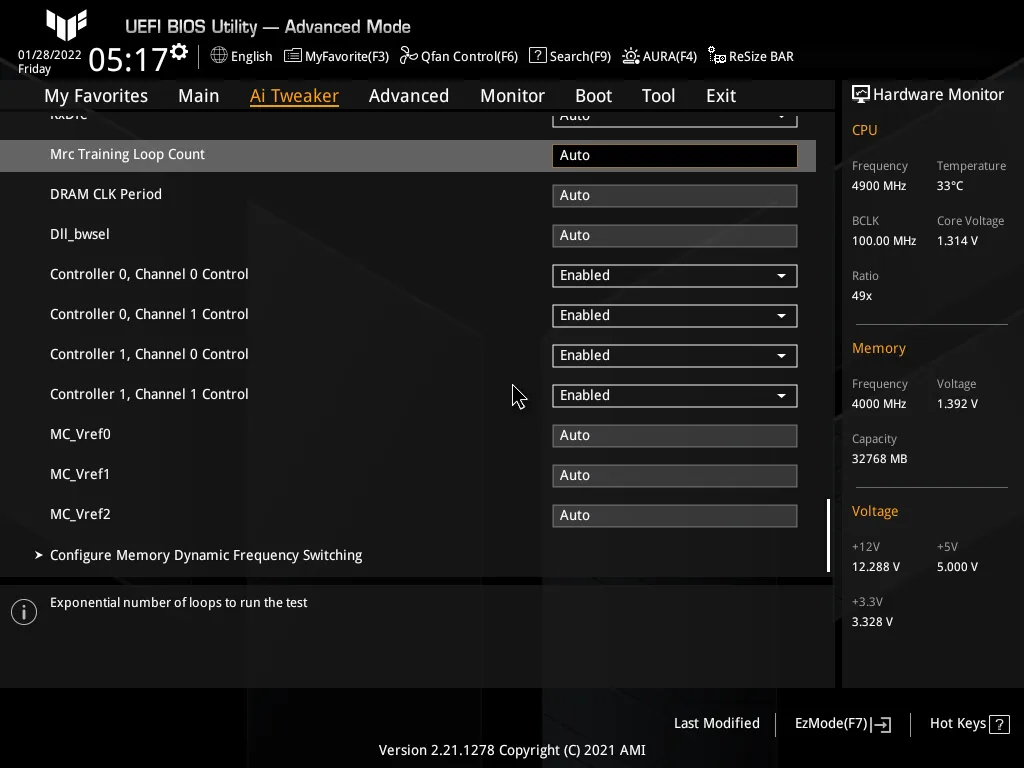Click the MyFavorite list icon
1024x768 pixels.
(x=293, y=56)
